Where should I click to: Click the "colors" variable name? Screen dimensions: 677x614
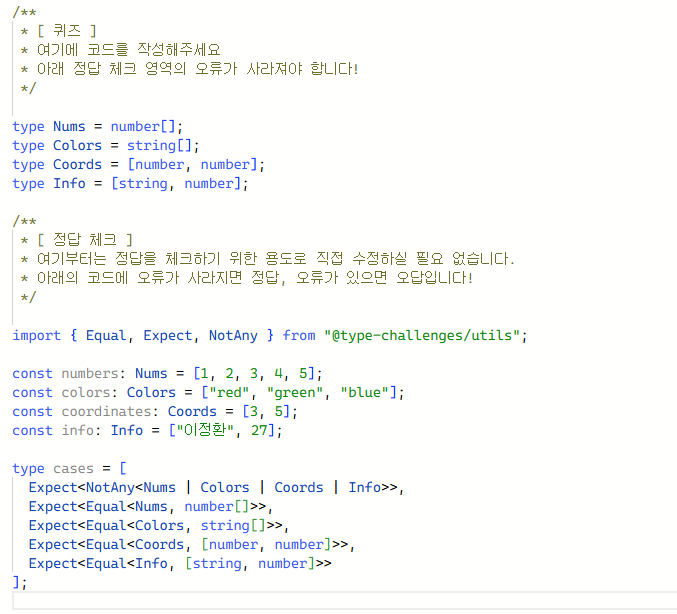pyautogui.click(x=85, y=392)
